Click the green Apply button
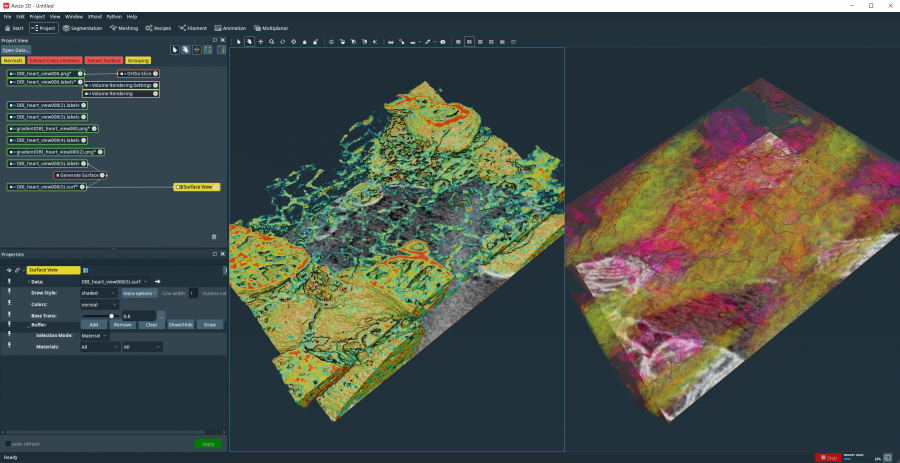This screenshot has width=900, height=463. [x=208, y=443]
